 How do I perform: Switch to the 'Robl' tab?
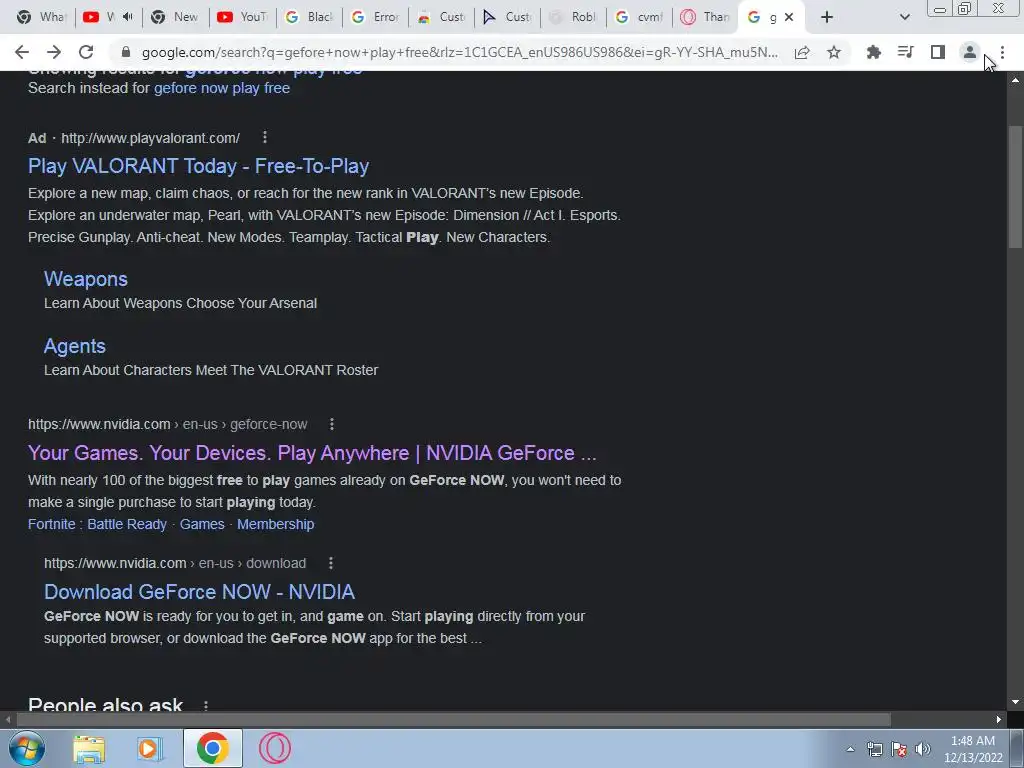573,17
